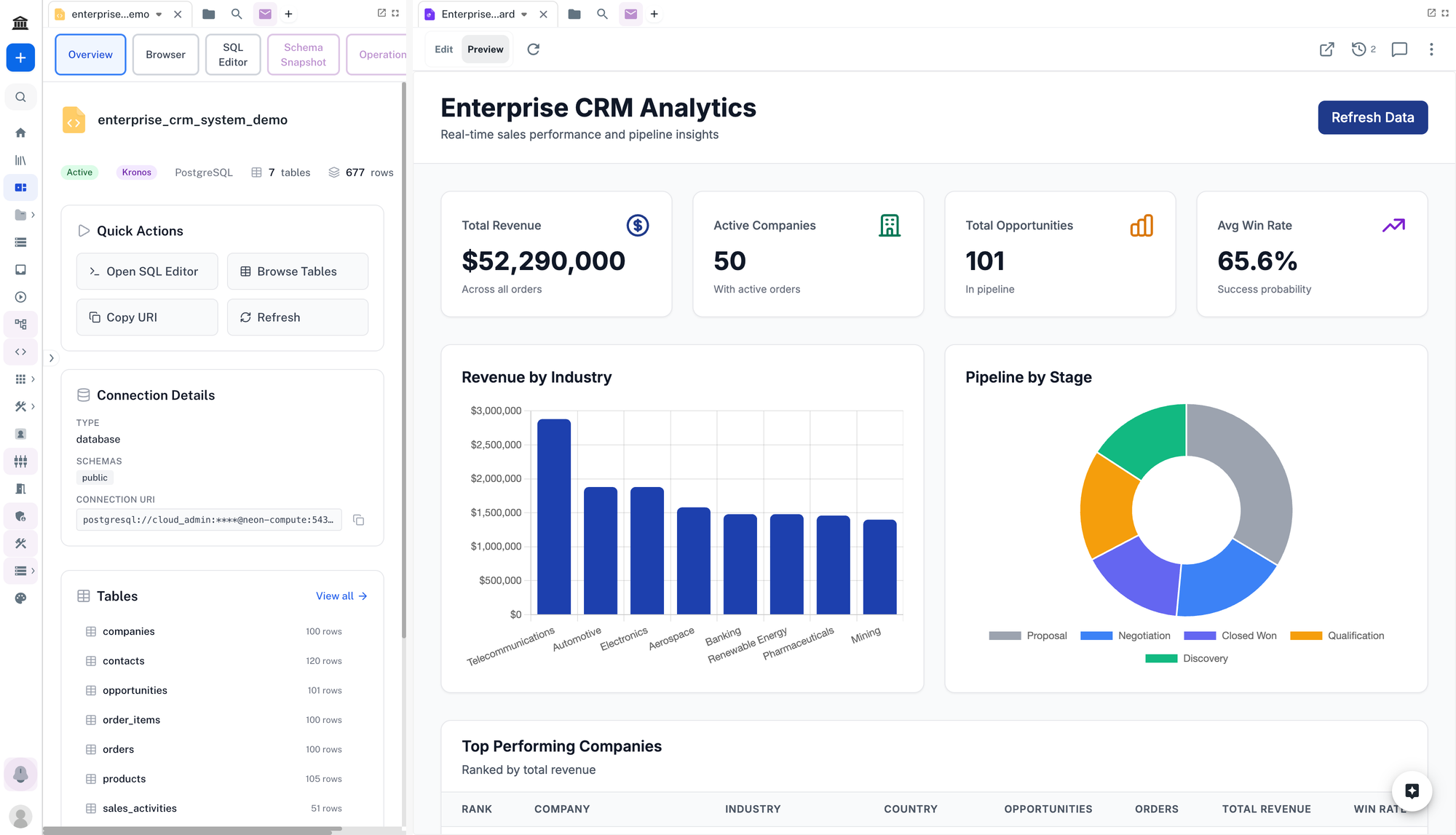Click the blue plus button in sidebar
The image size is (1456, 835).
(x=20, y=58)
